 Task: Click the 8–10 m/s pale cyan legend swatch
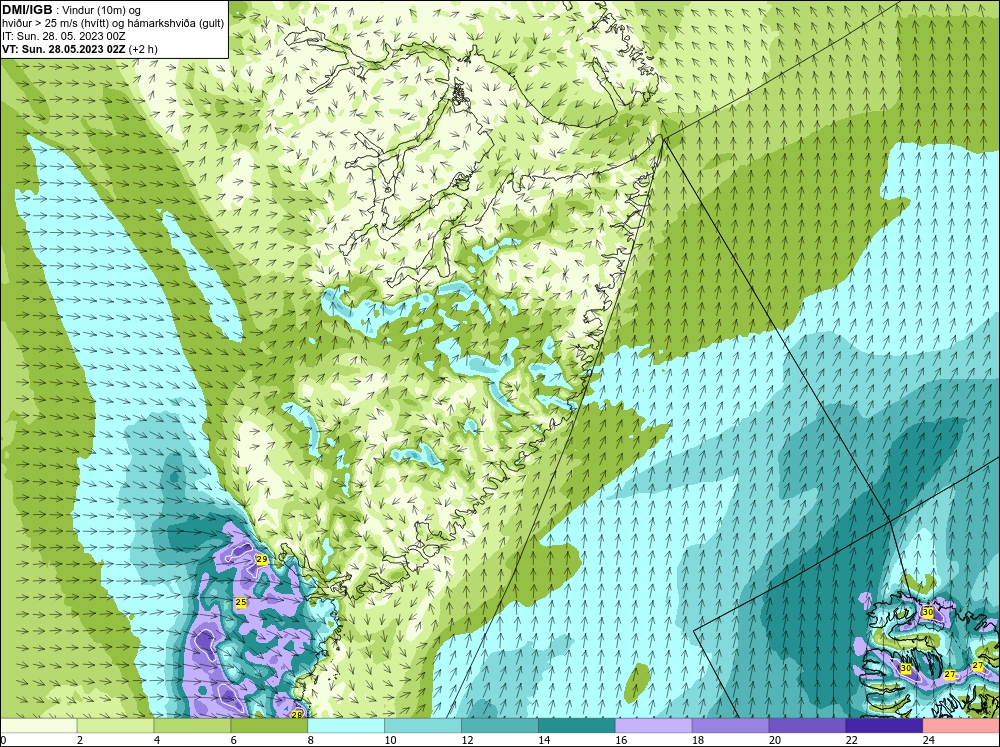346,725
